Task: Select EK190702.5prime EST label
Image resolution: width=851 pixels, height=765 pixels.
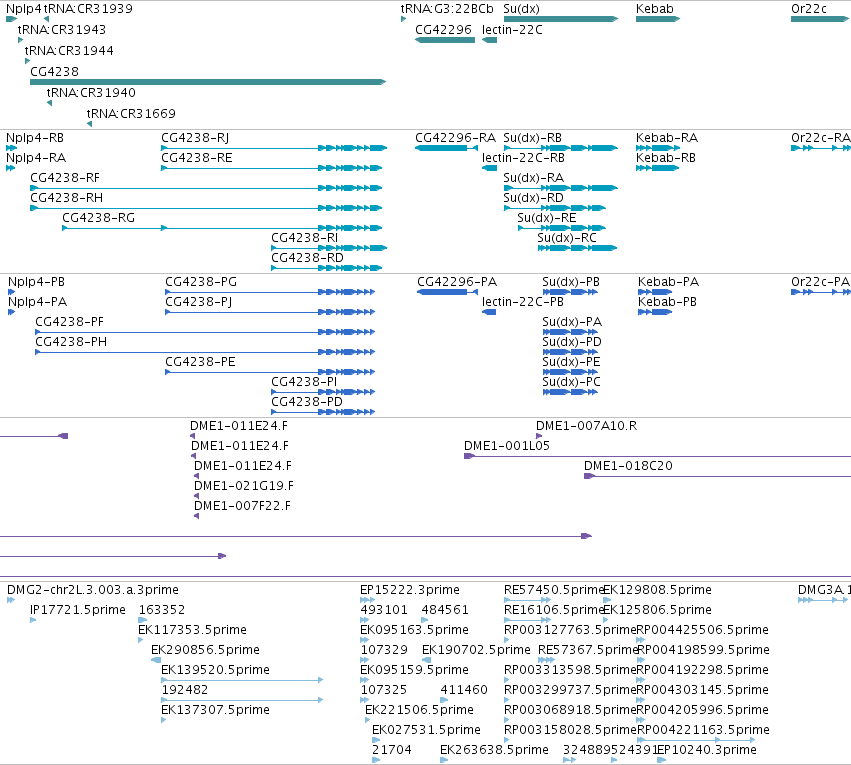Action: (477, 651)
